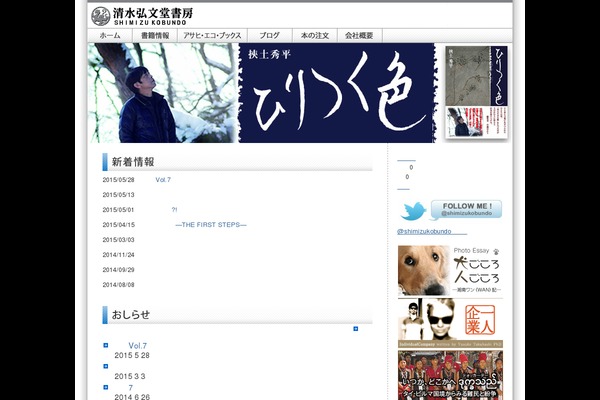The height and width of the screenshot is (400, 600).
Task: Open the 書籍情報 menu tab
Action: [155, 36]
